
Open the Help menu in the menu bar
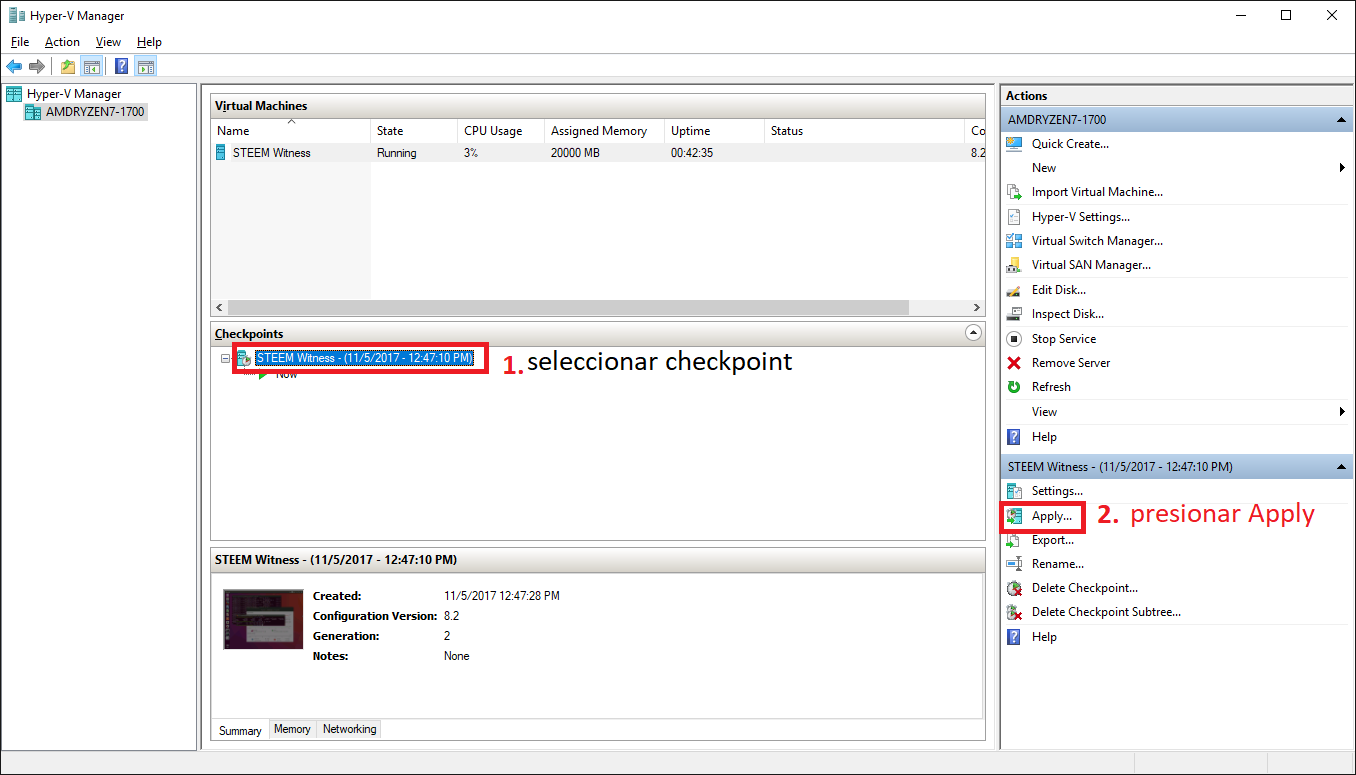149,42
